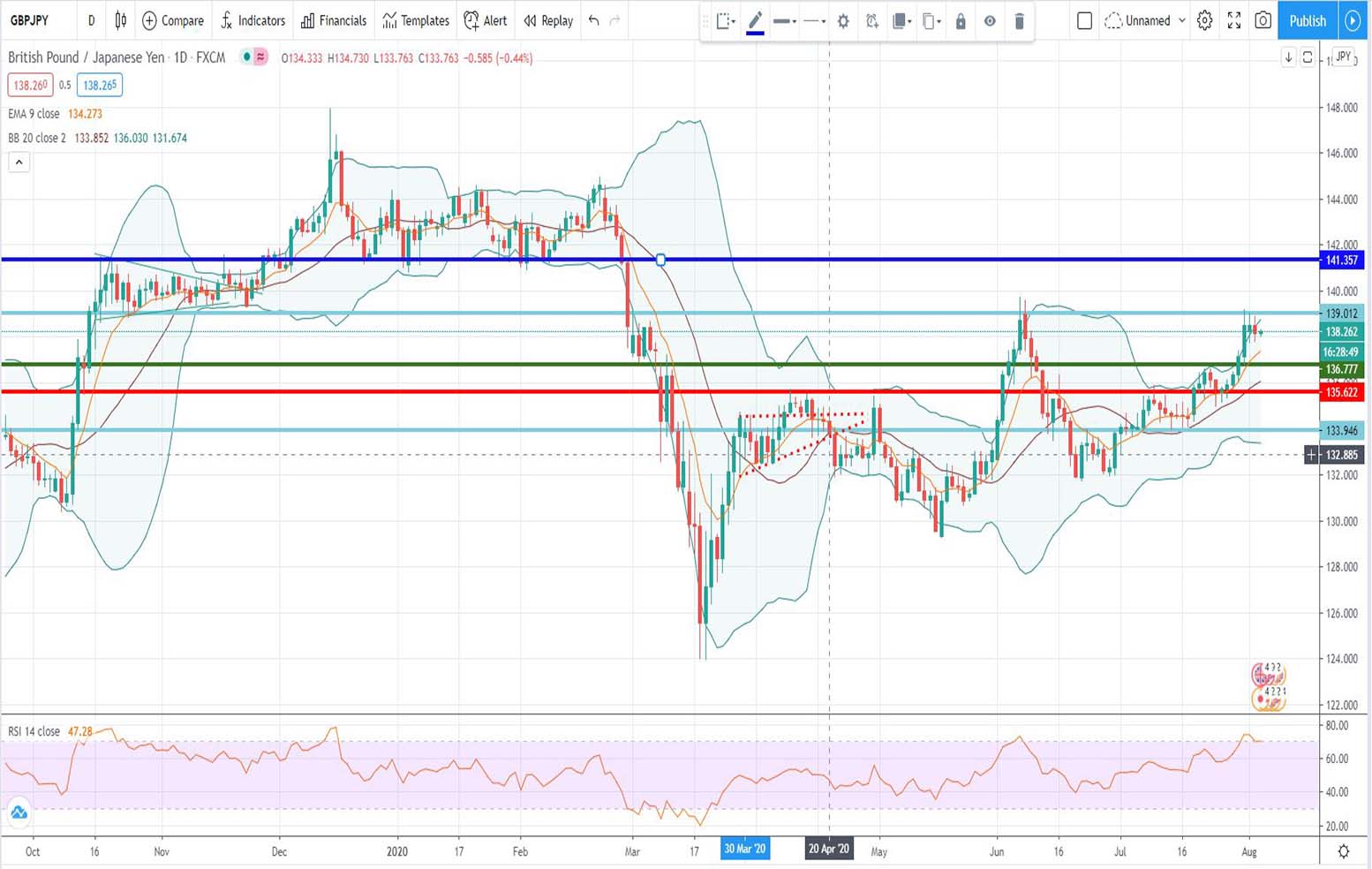
Task: Create an Alert with the alarm icon
Action: click(485, 20)
